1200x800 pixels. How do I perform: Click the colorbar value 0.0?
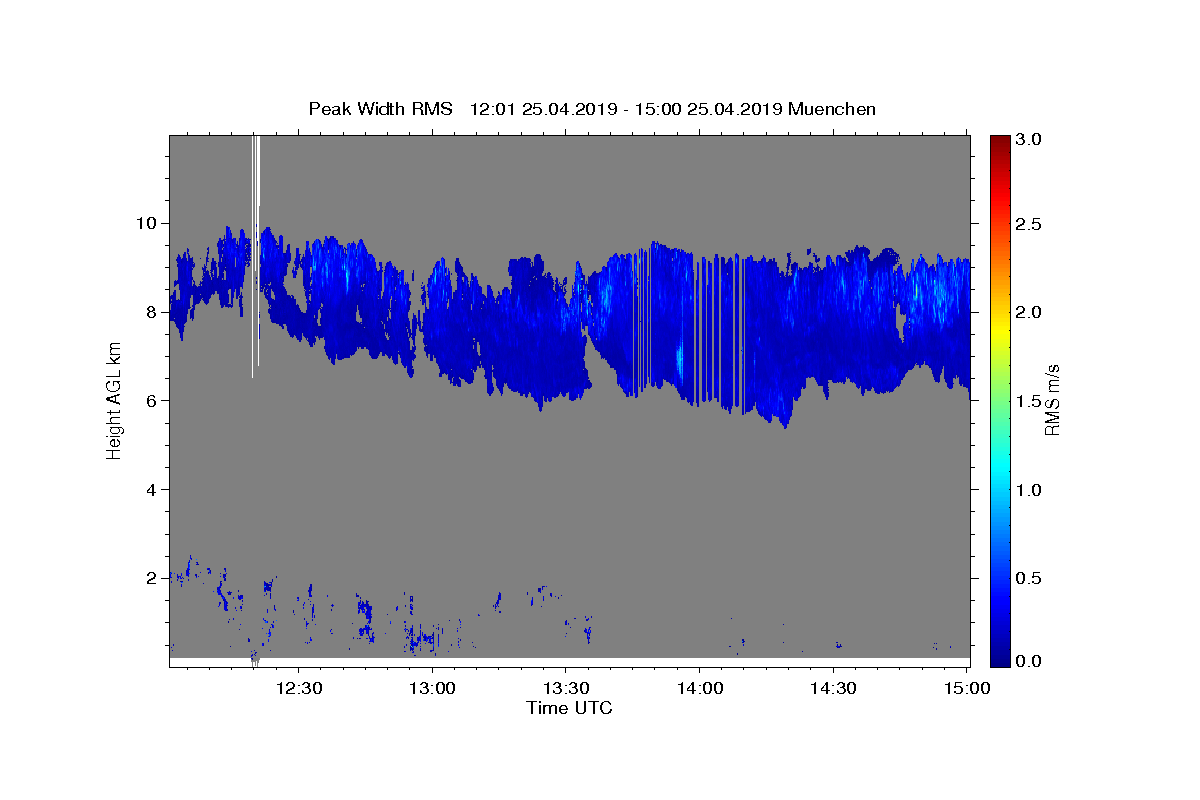[1030, 661]
